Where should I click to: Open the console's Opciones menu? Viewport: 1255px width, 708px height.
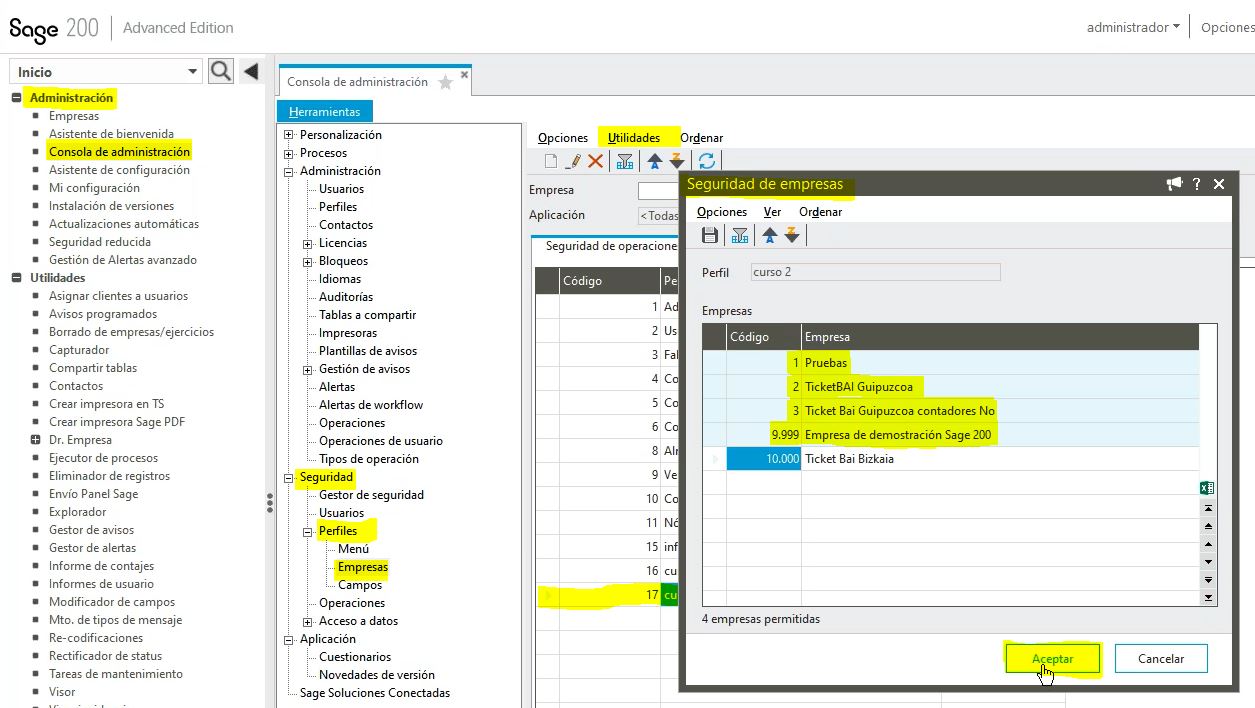click(x=563, y=138)
